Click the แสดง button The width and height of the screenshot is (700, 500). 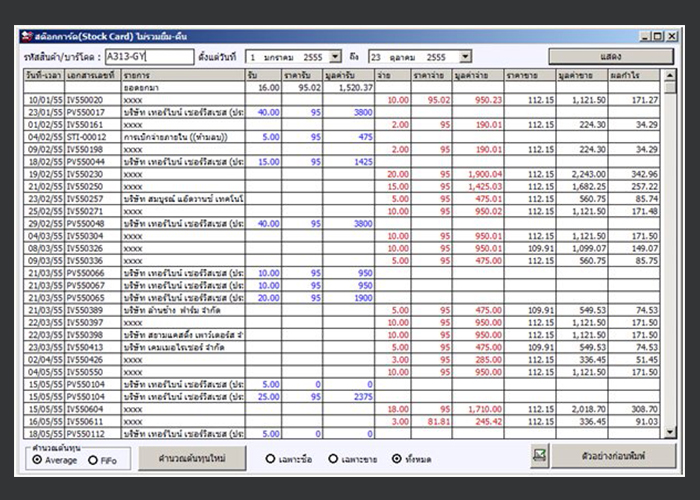(x=611, y=57)
